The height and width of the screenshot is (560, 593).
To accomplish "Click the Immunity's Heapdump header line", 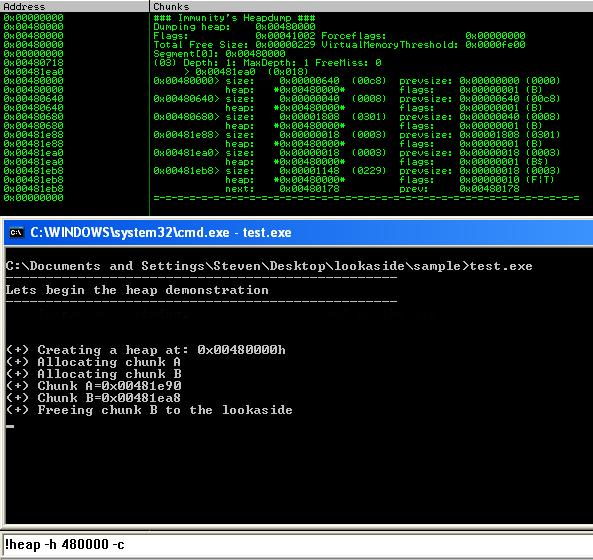I will 234,18.
